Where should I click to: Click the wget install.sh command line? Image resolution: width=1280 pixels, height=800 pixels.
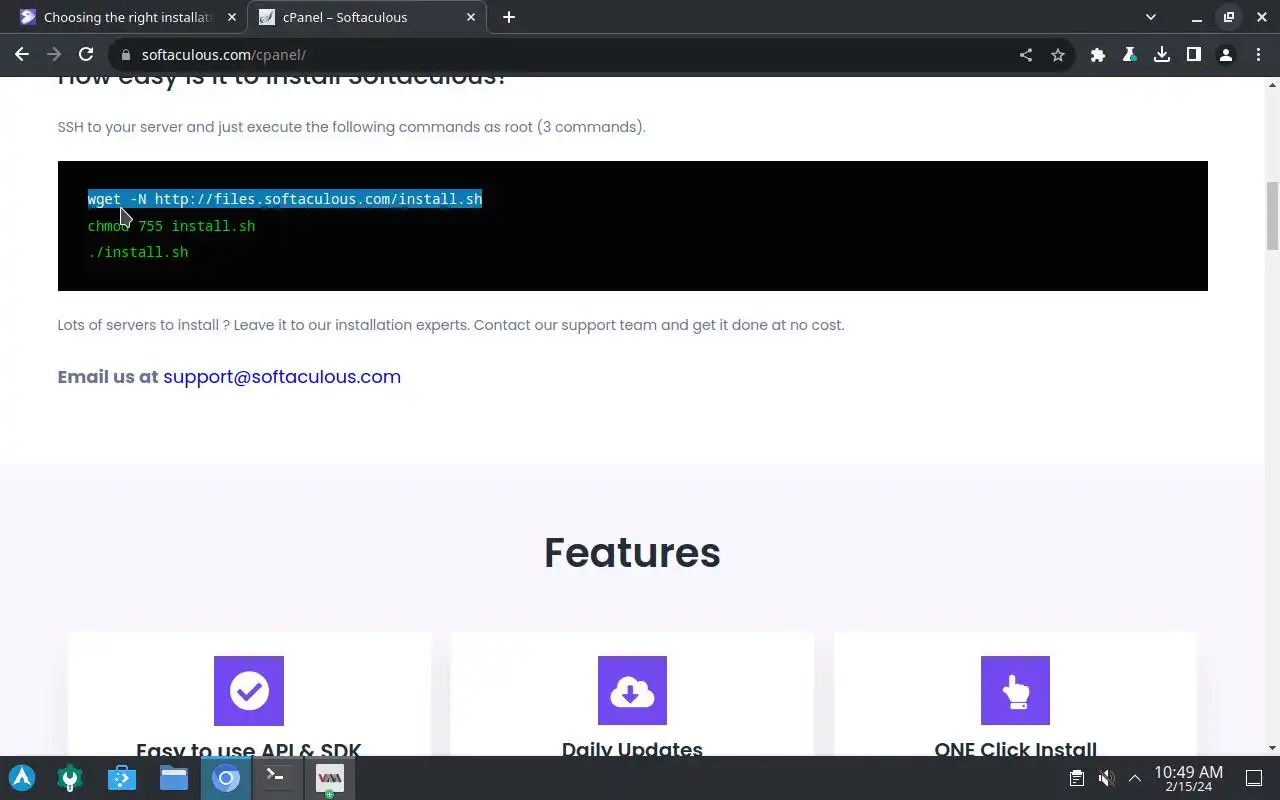[x=285, y=199]
